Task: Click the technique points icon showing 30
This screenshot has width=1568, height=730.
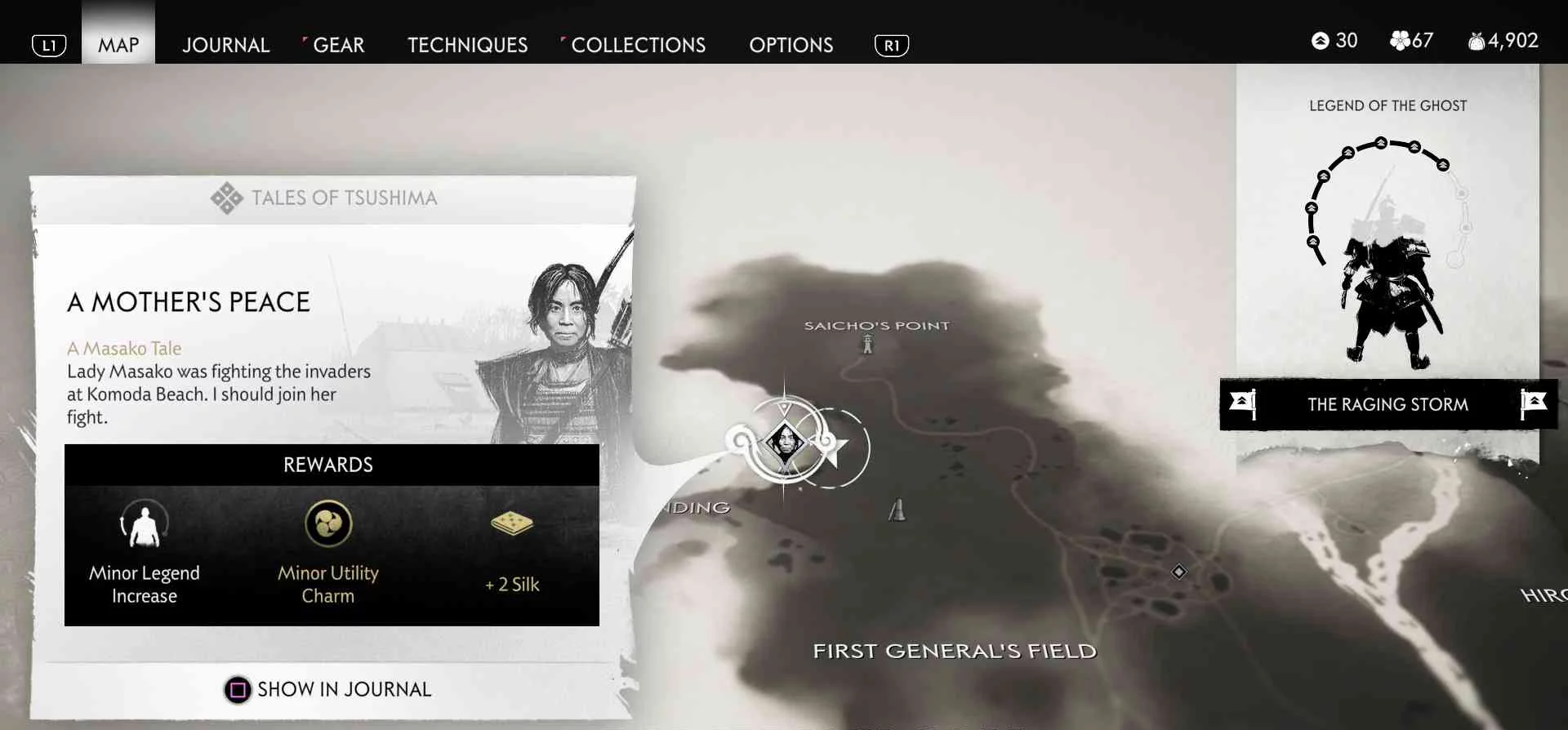Action: (x=1320, y=40)
